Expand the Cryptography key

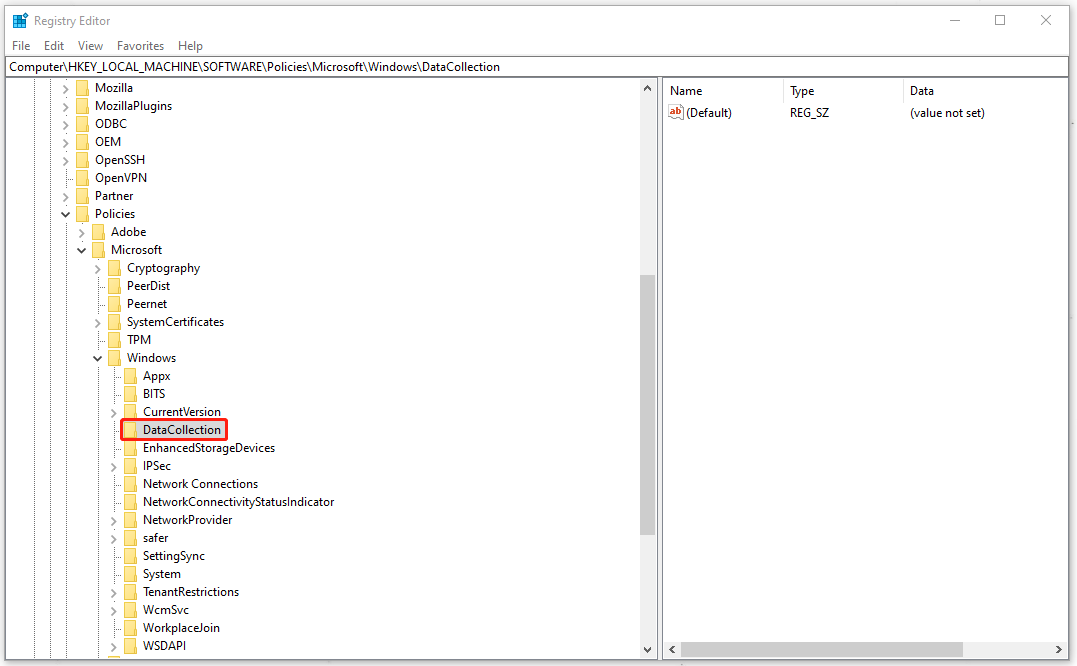98,268
